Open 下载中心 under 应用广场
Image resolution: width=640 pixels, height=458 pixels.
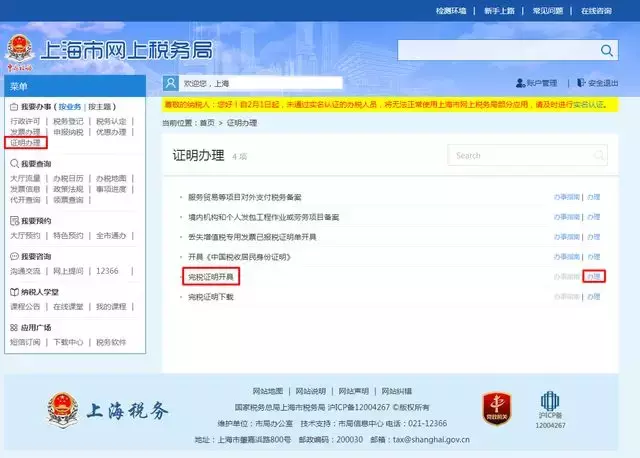68,342
